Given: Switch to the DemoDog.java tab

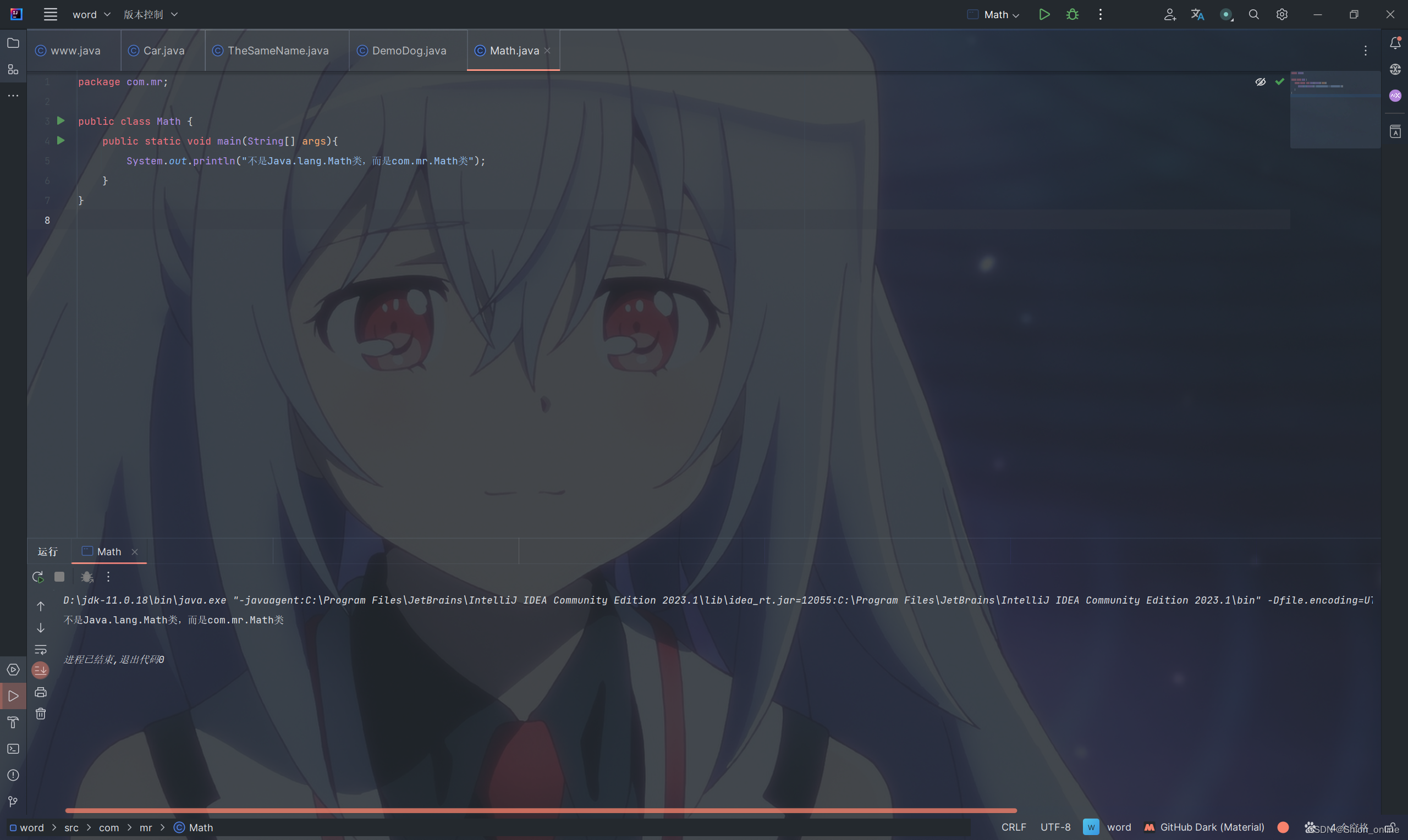Looking at the screenshot, I should coord(409,51).
